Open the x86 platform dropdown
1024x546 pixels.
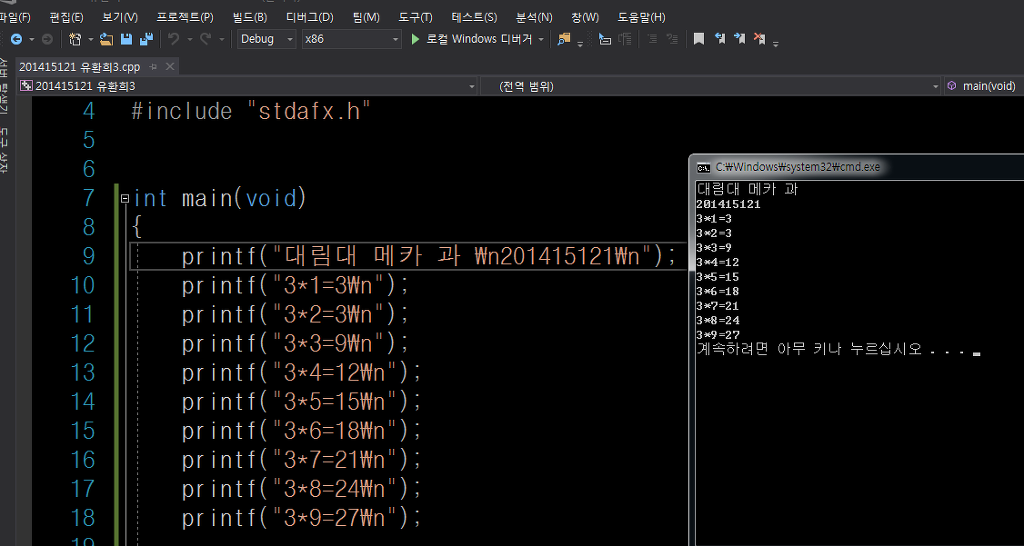pos(351,39)
